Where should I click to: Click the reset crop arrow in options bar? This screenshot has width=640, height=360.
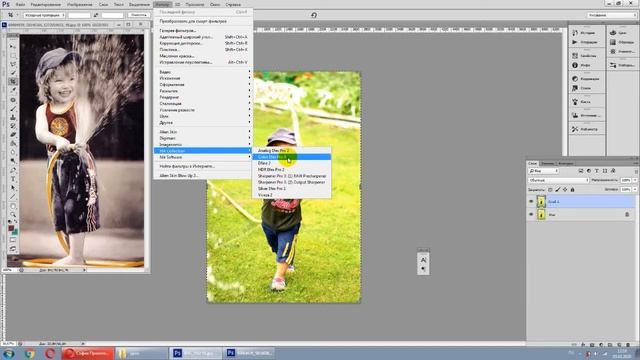click(x=313, y=15)
